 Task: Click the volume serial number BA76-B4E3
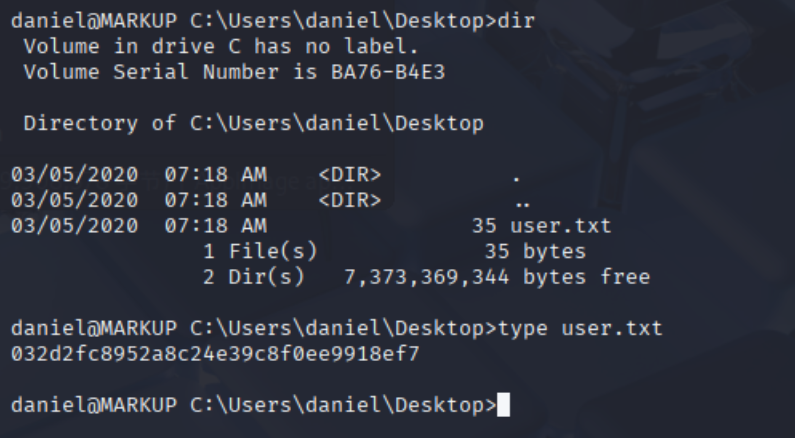pyautogui.click(x=388, y=72)
